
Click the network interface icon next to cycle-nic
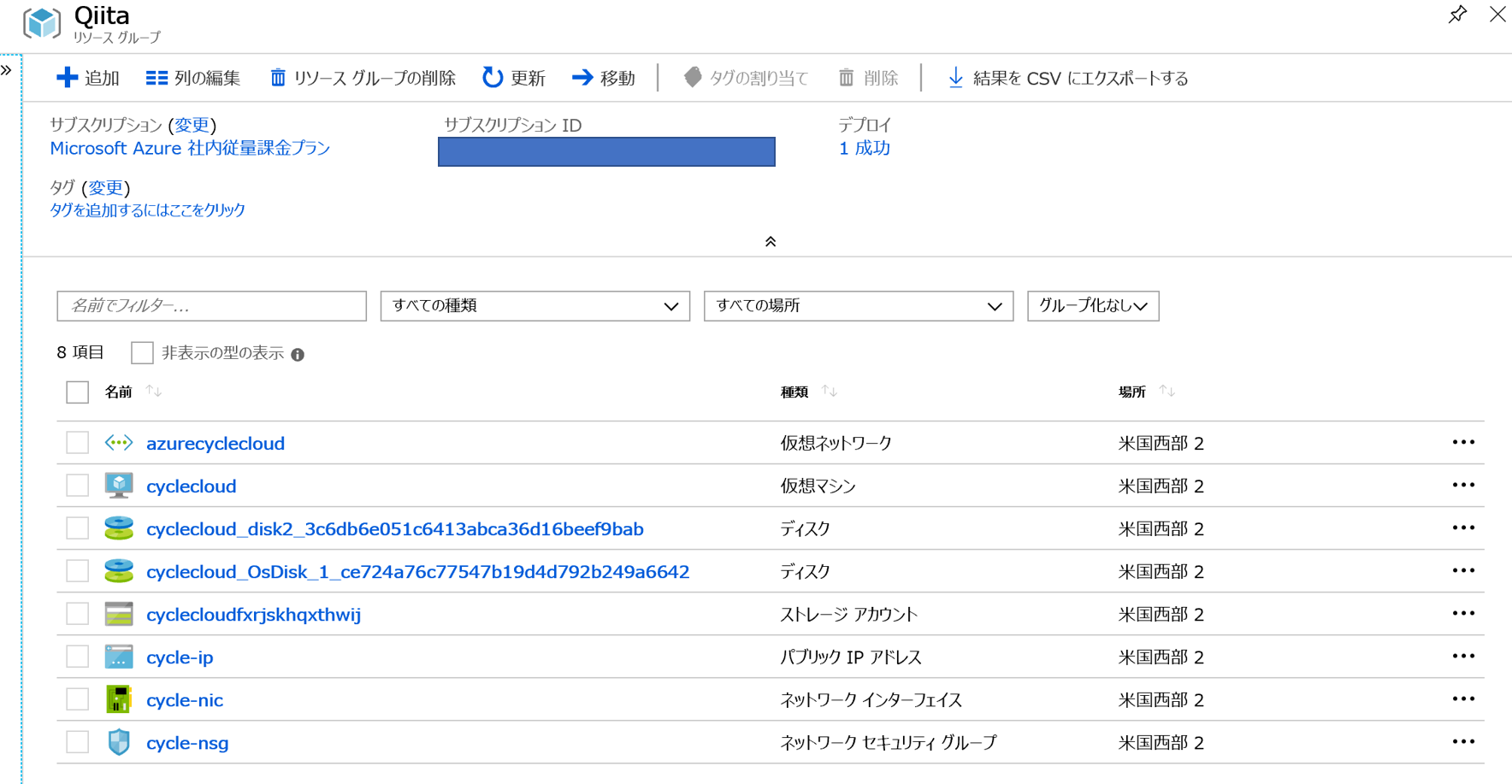[x=118, y=699]
